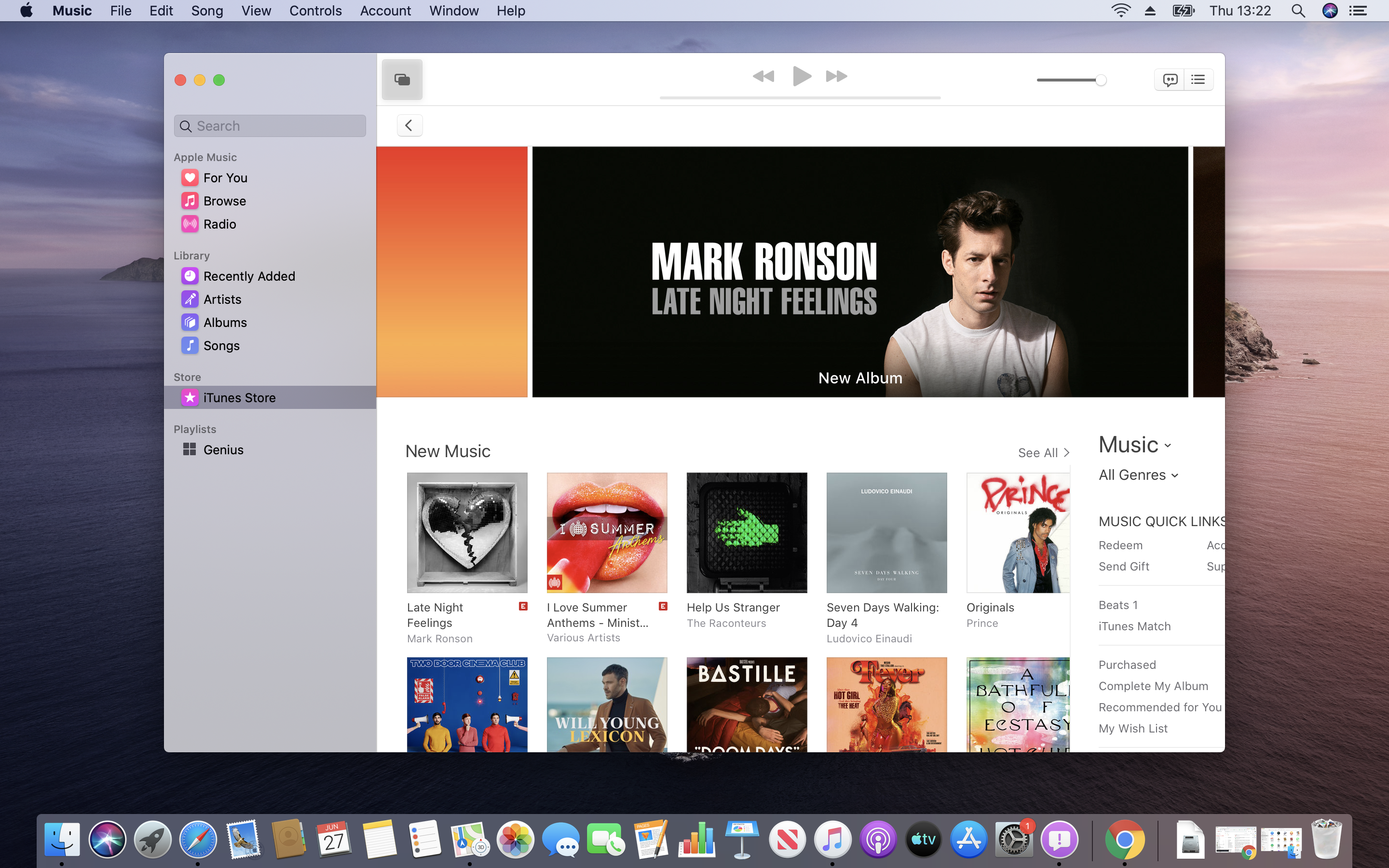The width and height of the screenshot is (1389, 868).
Task: Open Siri from the menu bar
Action: point(1329,11)
